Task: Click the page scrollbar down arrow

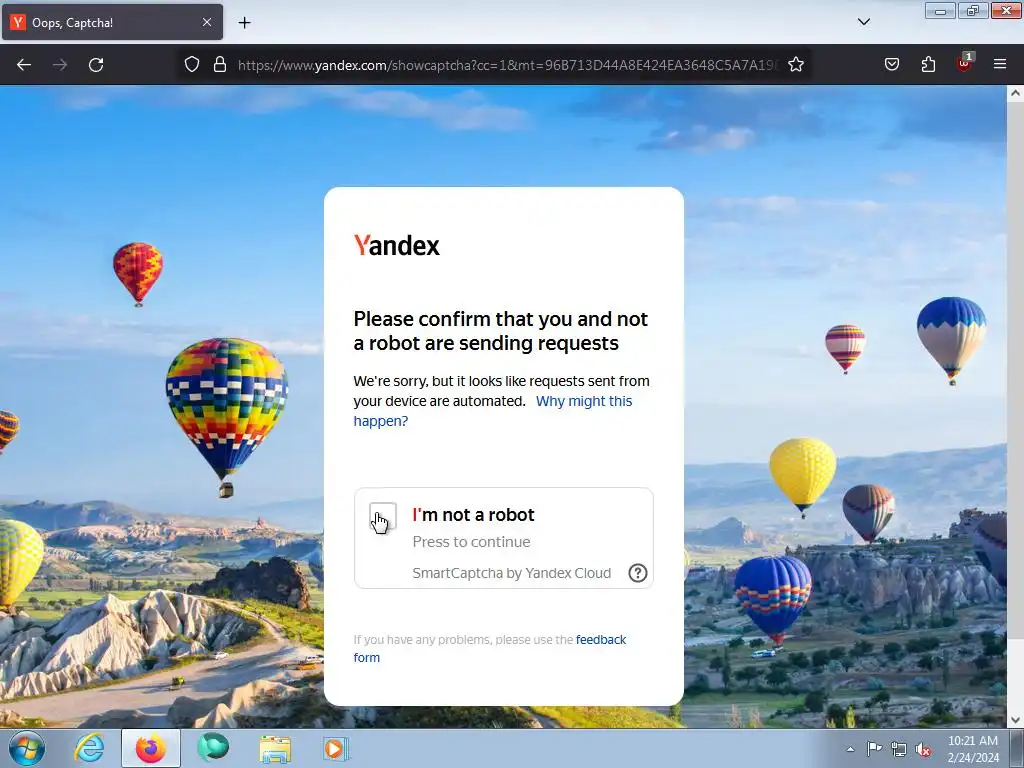Action: coord(1015,720)
